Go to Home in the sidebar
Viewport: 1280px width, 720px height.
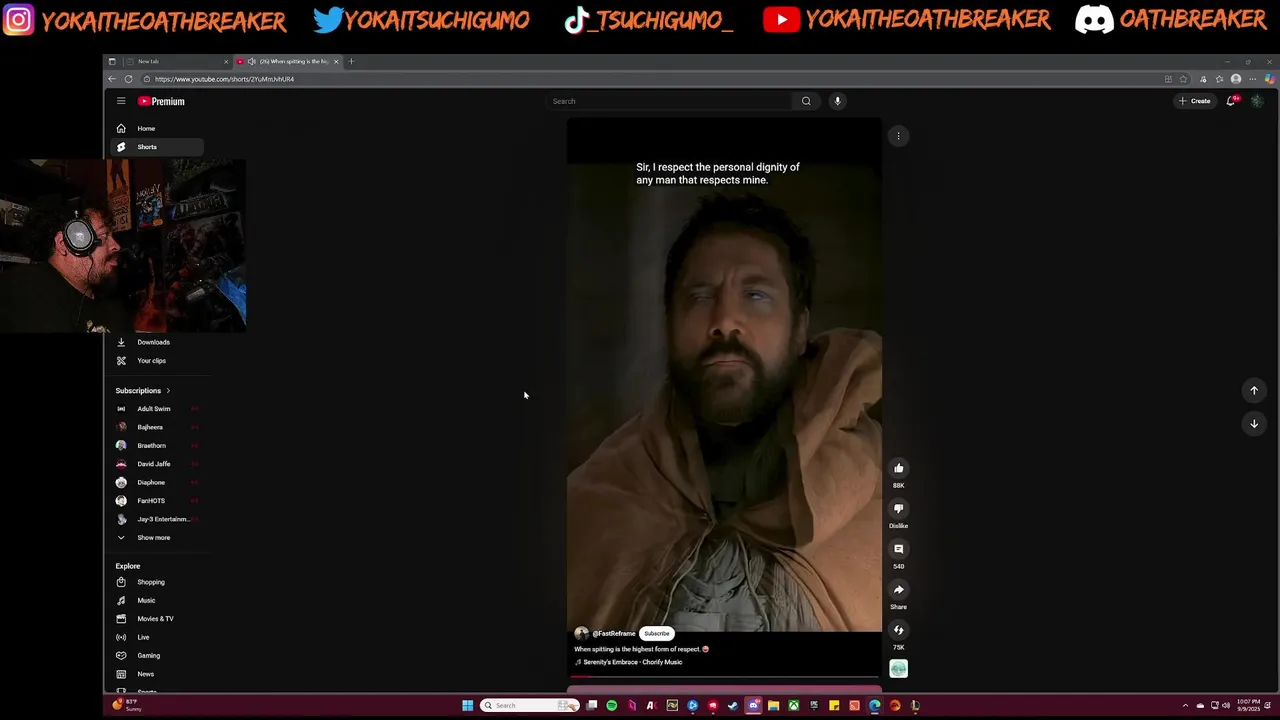(155, 129)
